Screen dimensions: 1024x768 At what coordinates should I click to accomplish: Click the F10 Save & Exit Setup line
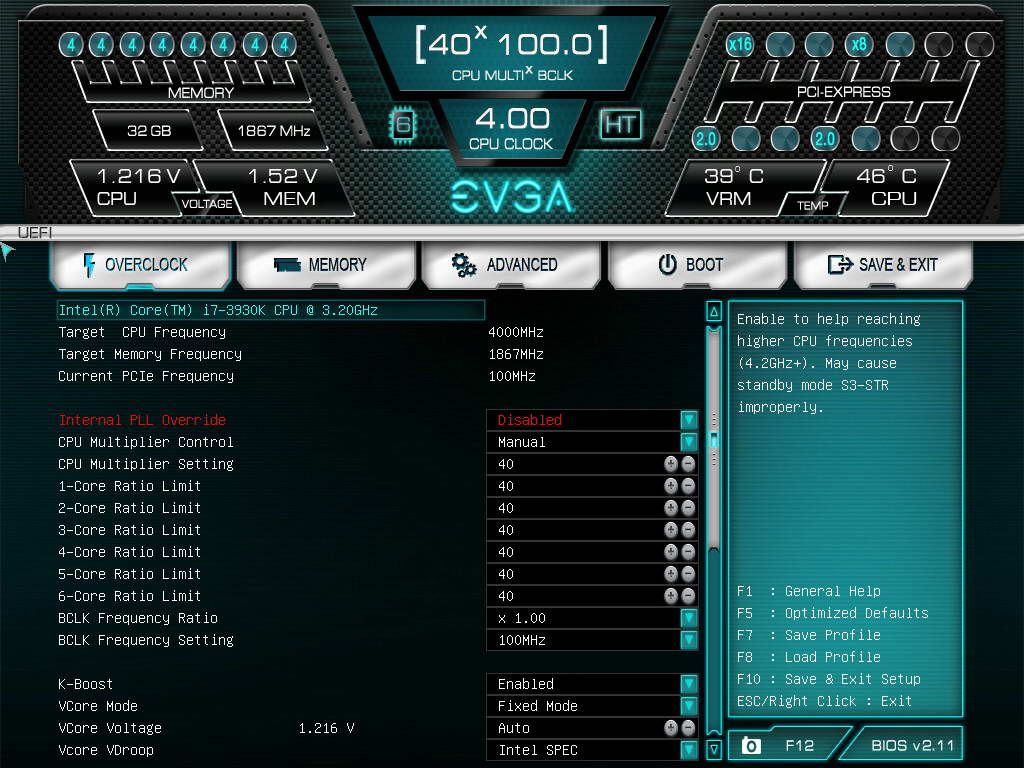tap(829, 679)
